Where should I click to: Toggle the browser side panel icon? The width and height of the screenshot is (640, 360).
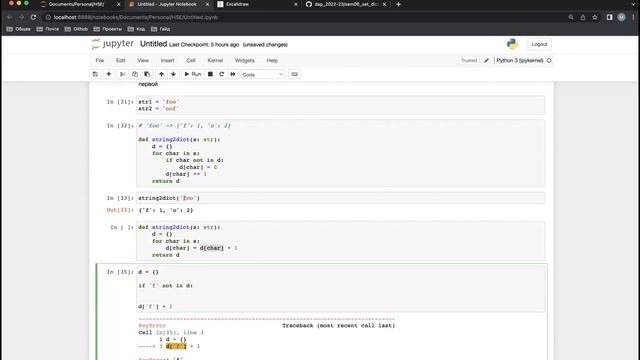pos(609,17)
